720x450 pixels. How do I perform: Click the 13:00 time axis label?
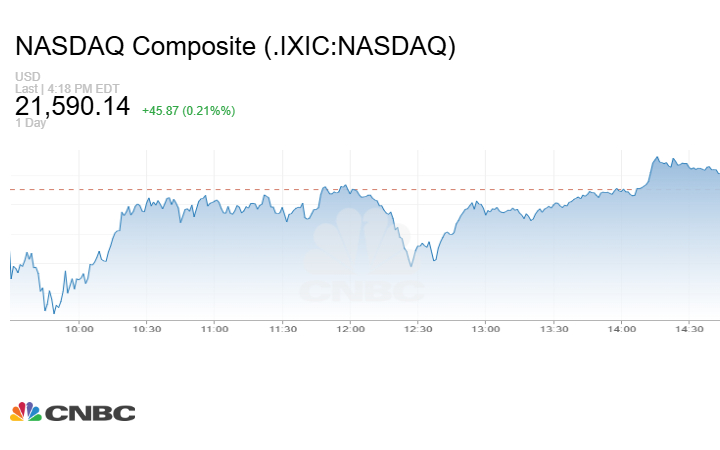pyautogui.click(x=486, y=329)
